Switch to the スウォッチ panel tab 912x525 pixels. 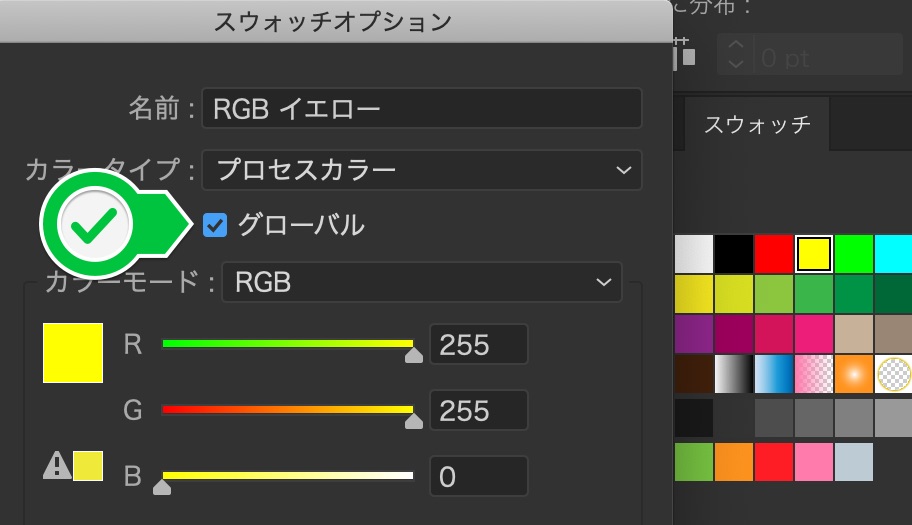(x=757, y=124)
